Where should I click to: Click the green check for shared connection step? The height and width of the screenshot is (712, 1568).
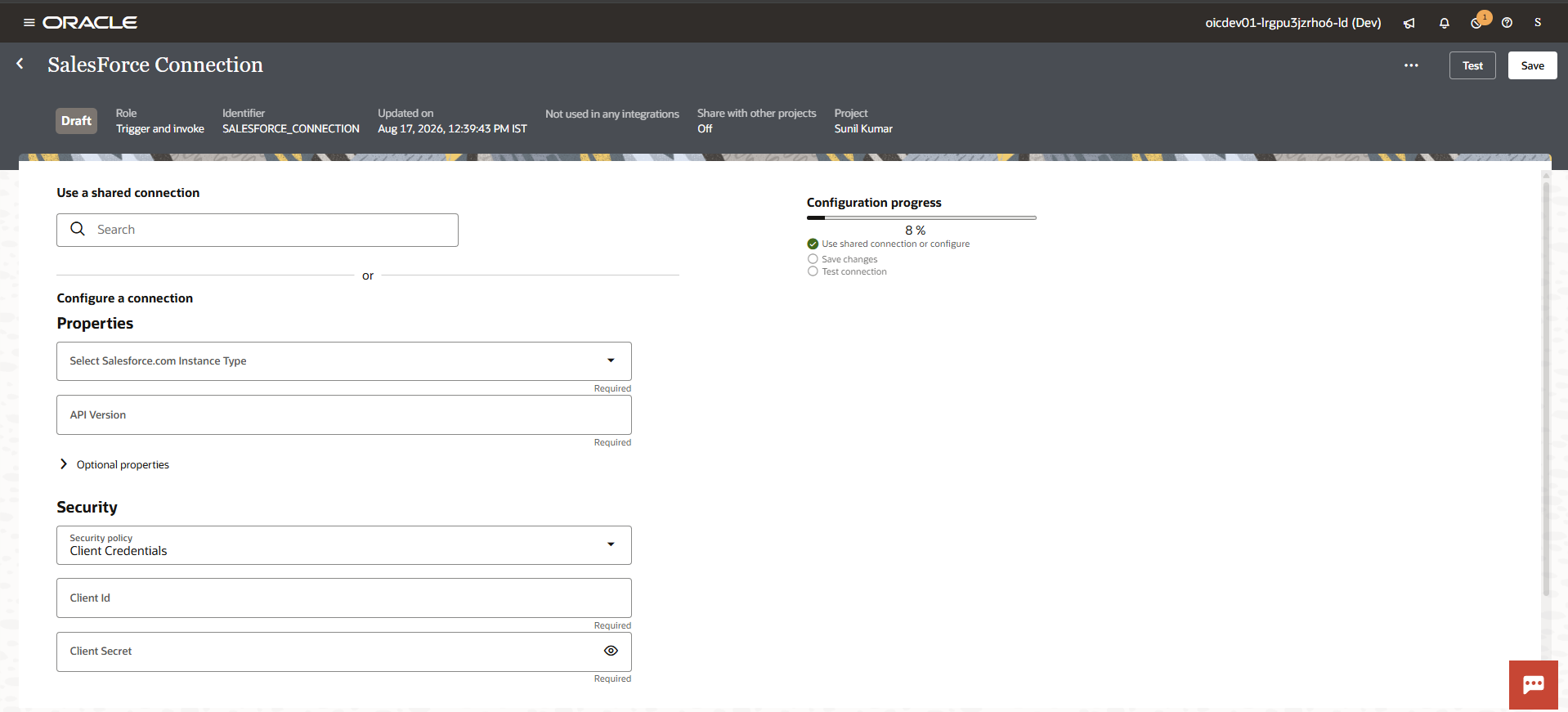pos(813,244)
